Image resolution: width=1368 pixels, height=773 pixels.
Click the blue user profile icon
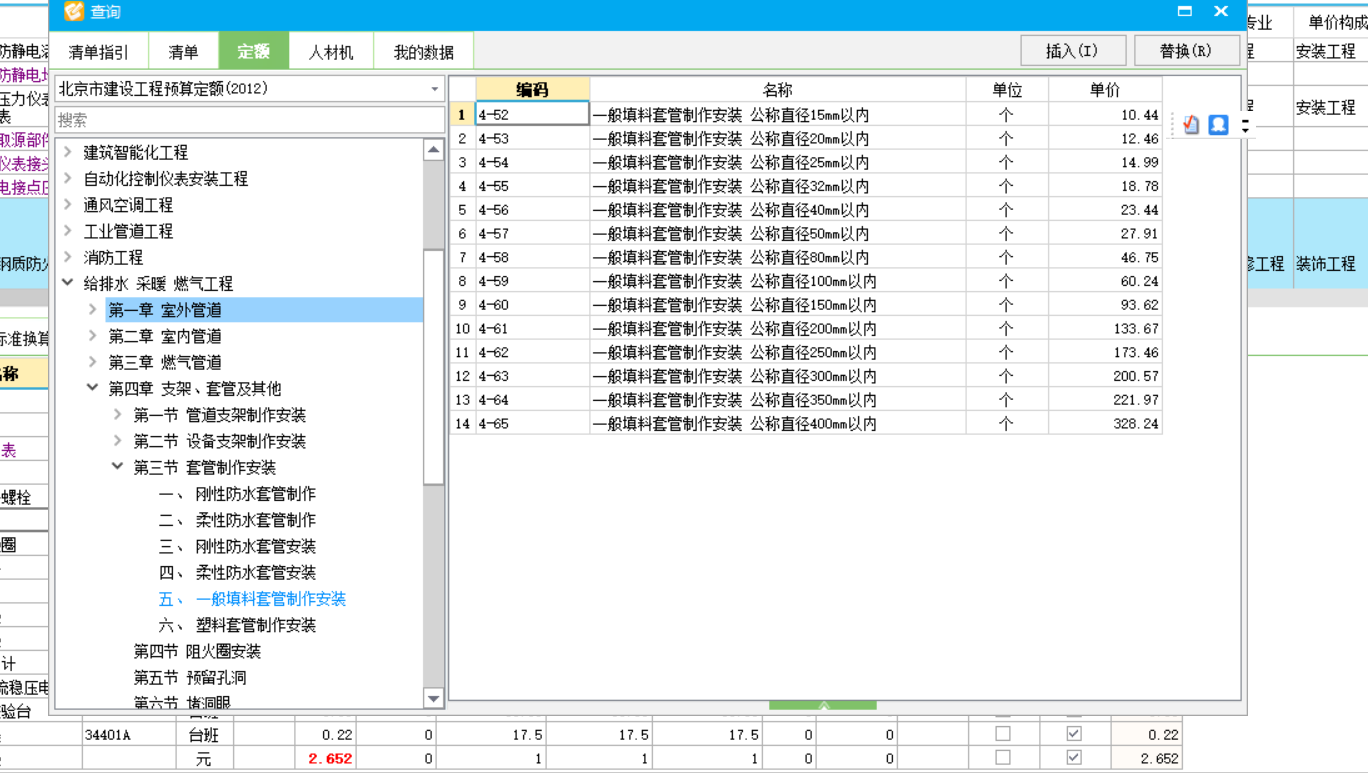coord(1218,125)
